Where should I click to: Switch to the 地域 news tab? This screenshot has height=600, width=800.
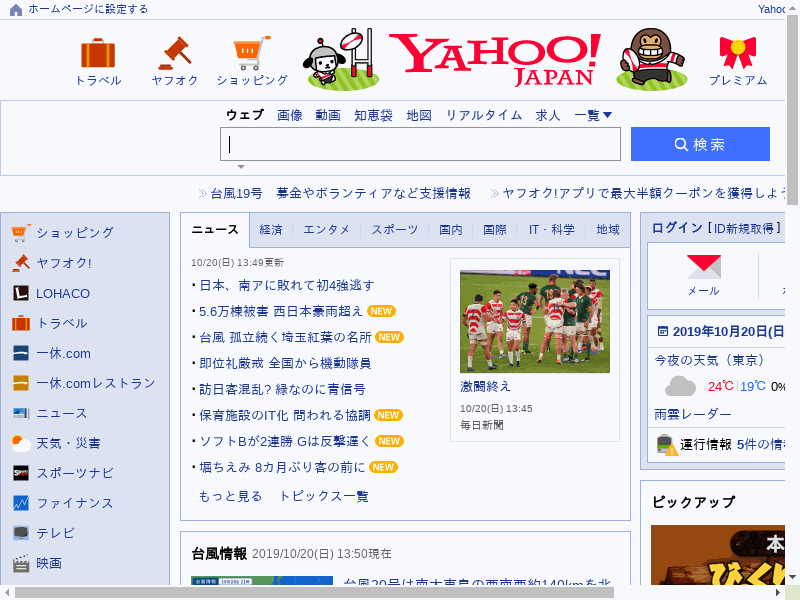tap(608, 230)
